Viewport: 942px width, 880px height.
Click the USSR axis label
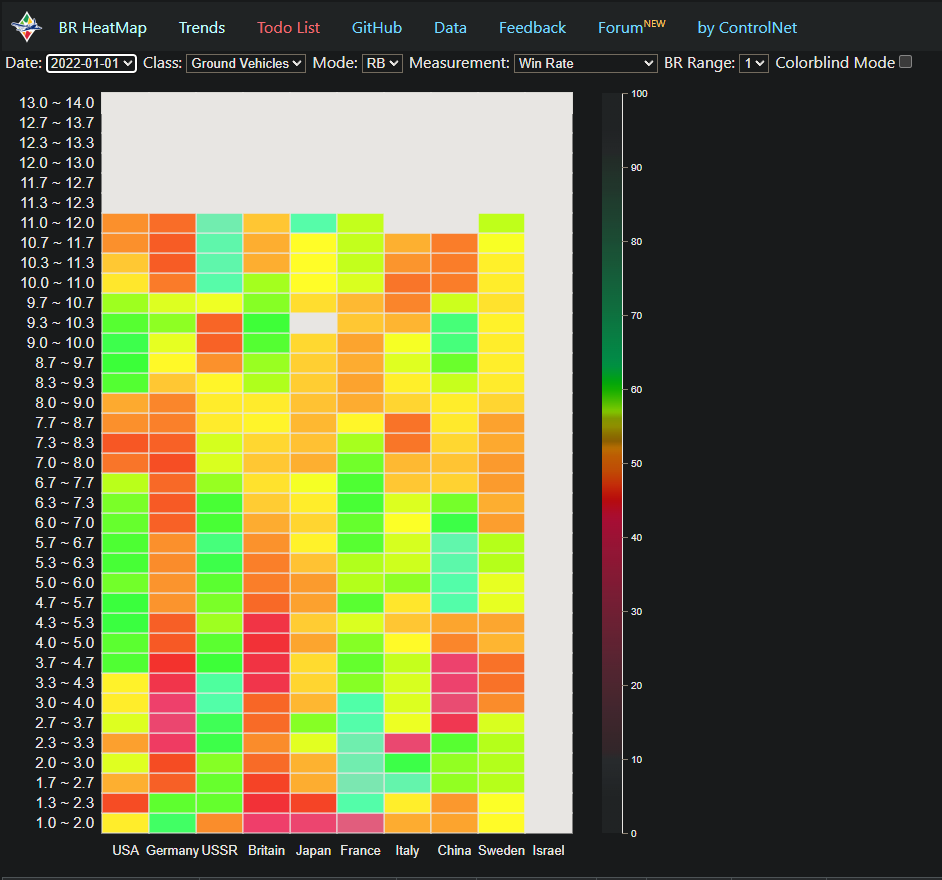pos(219,851)
